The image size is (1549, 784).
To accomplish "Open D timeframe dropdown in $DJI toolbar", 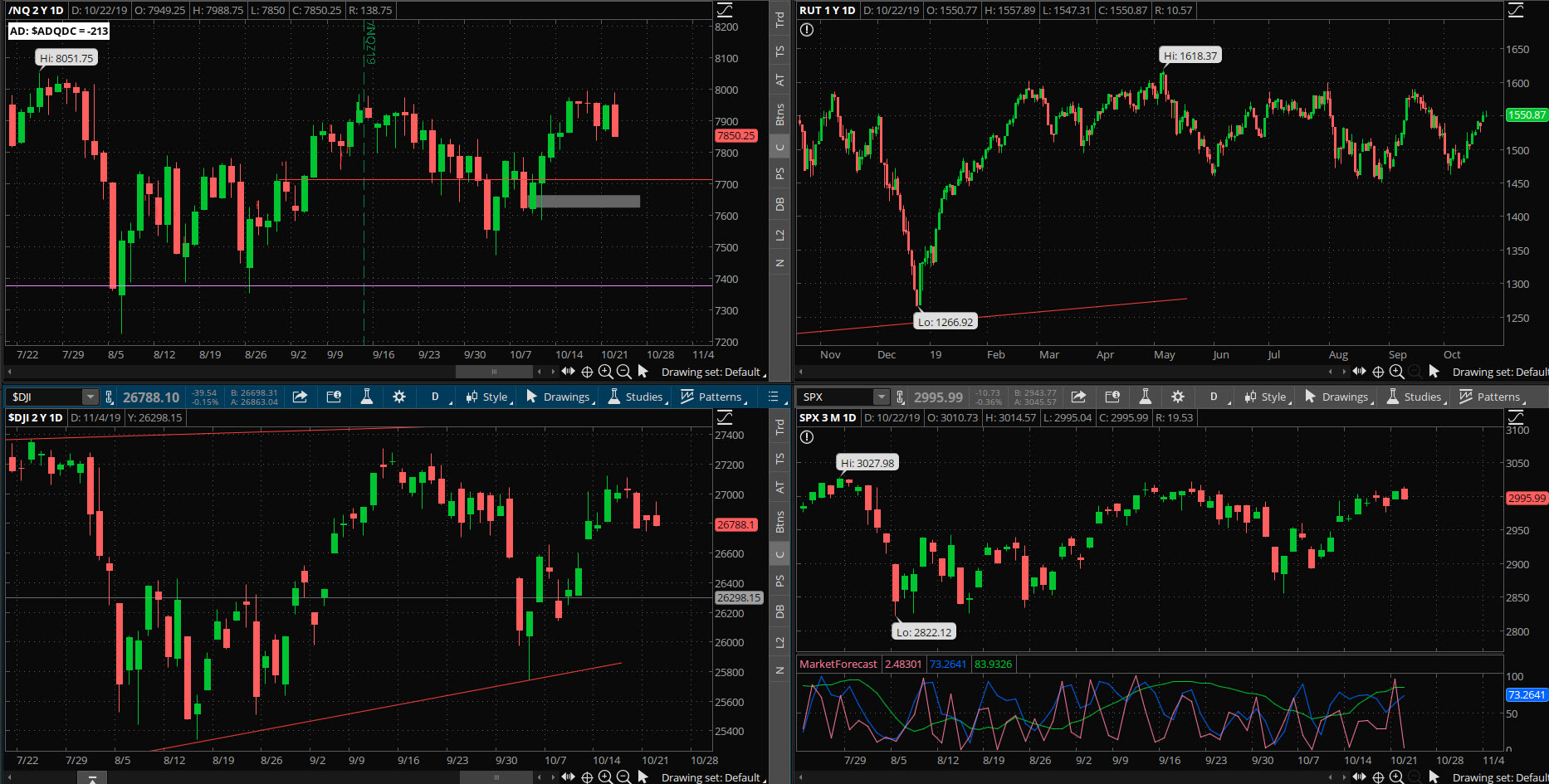I will coord(436,397).
